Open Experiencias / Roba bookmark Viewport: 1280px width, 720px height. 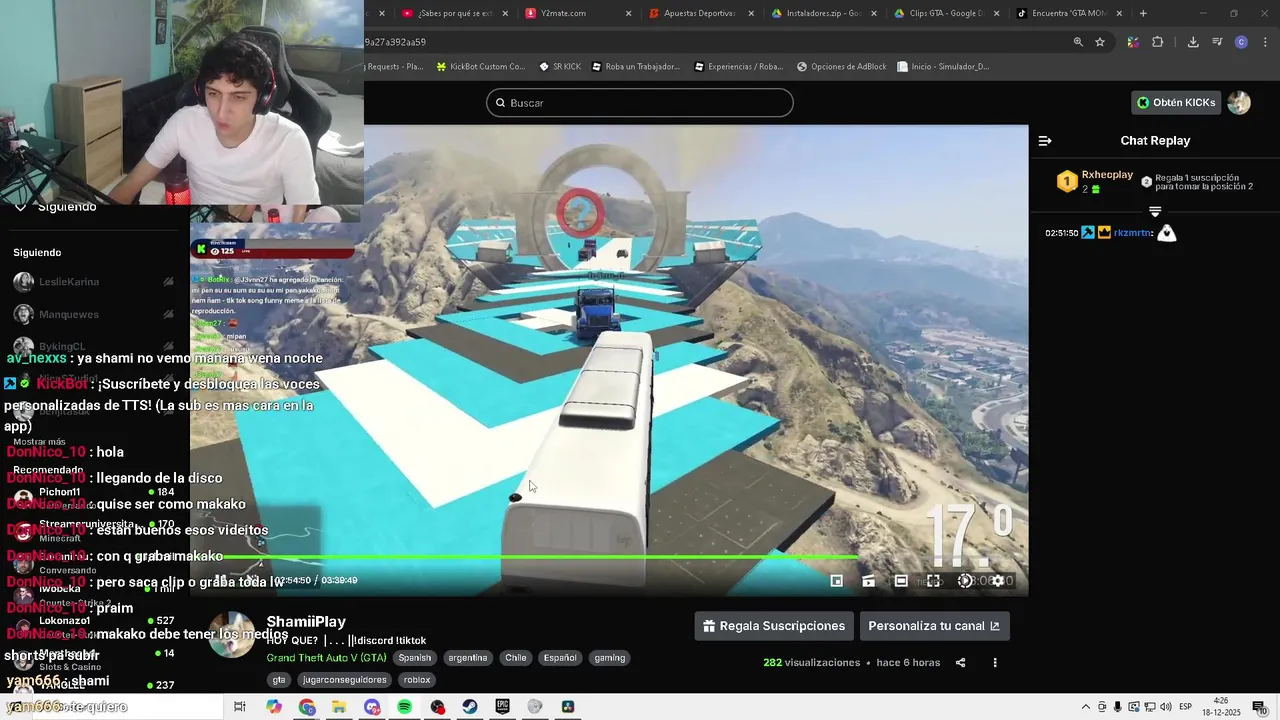pyautogui.click(x=738, y=67)
